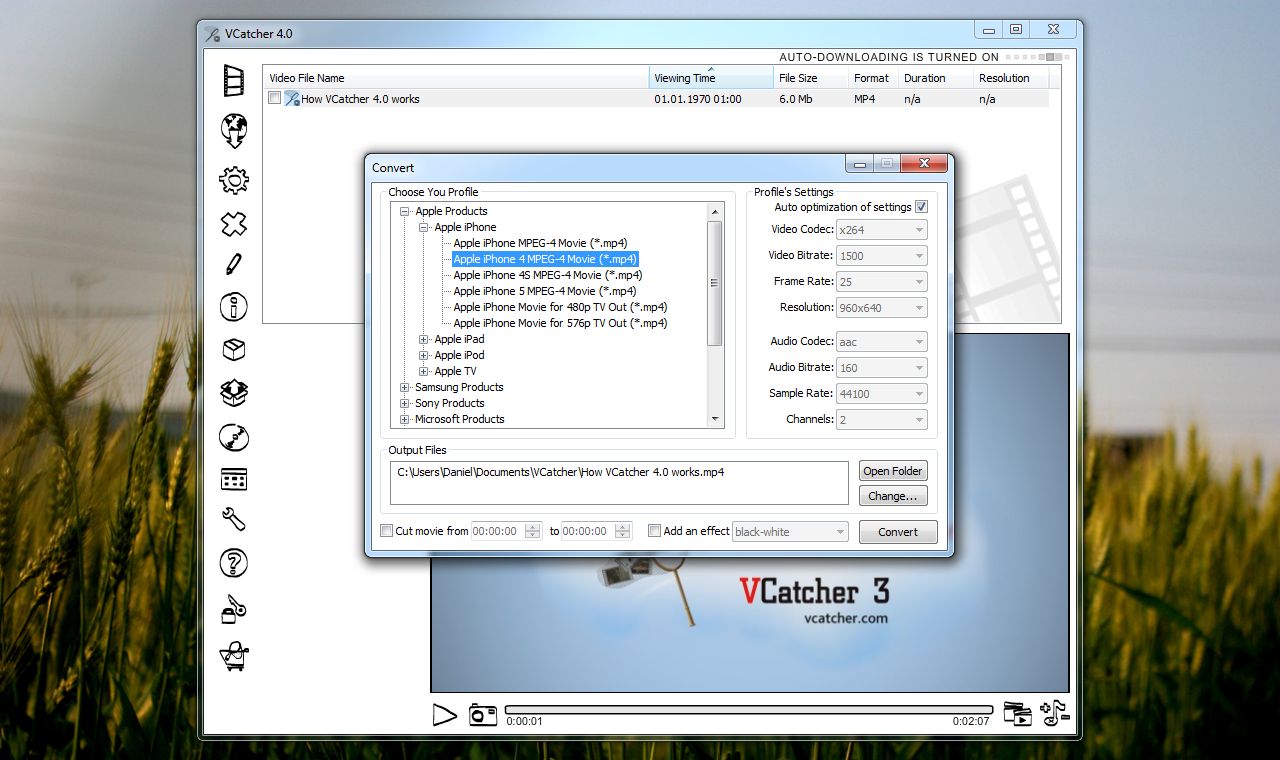This screenshot has width=1280, height=760.
Task: Expand the Apple iPod tree node
Action: tap(424, 355)
